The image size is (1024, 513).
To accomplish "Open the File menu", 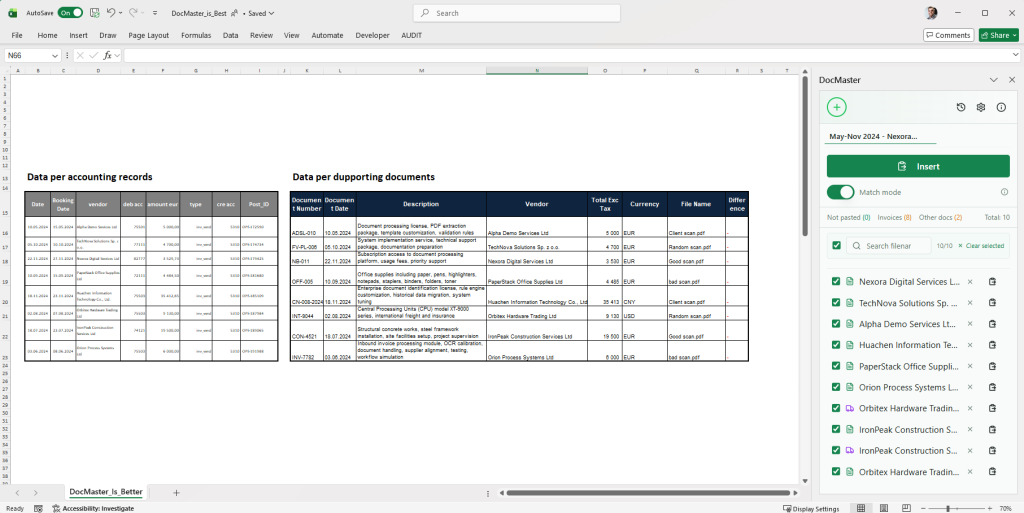I will point(17,35).
